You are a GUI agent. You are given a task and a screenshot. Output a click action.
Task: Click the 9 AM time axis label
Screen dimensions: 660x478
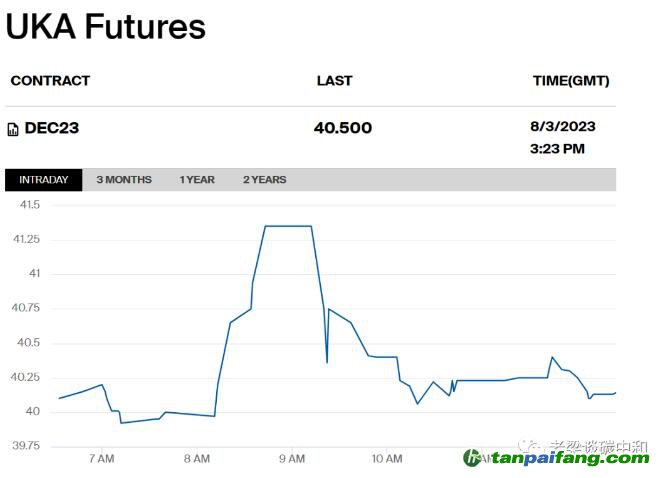click(292, 459)
